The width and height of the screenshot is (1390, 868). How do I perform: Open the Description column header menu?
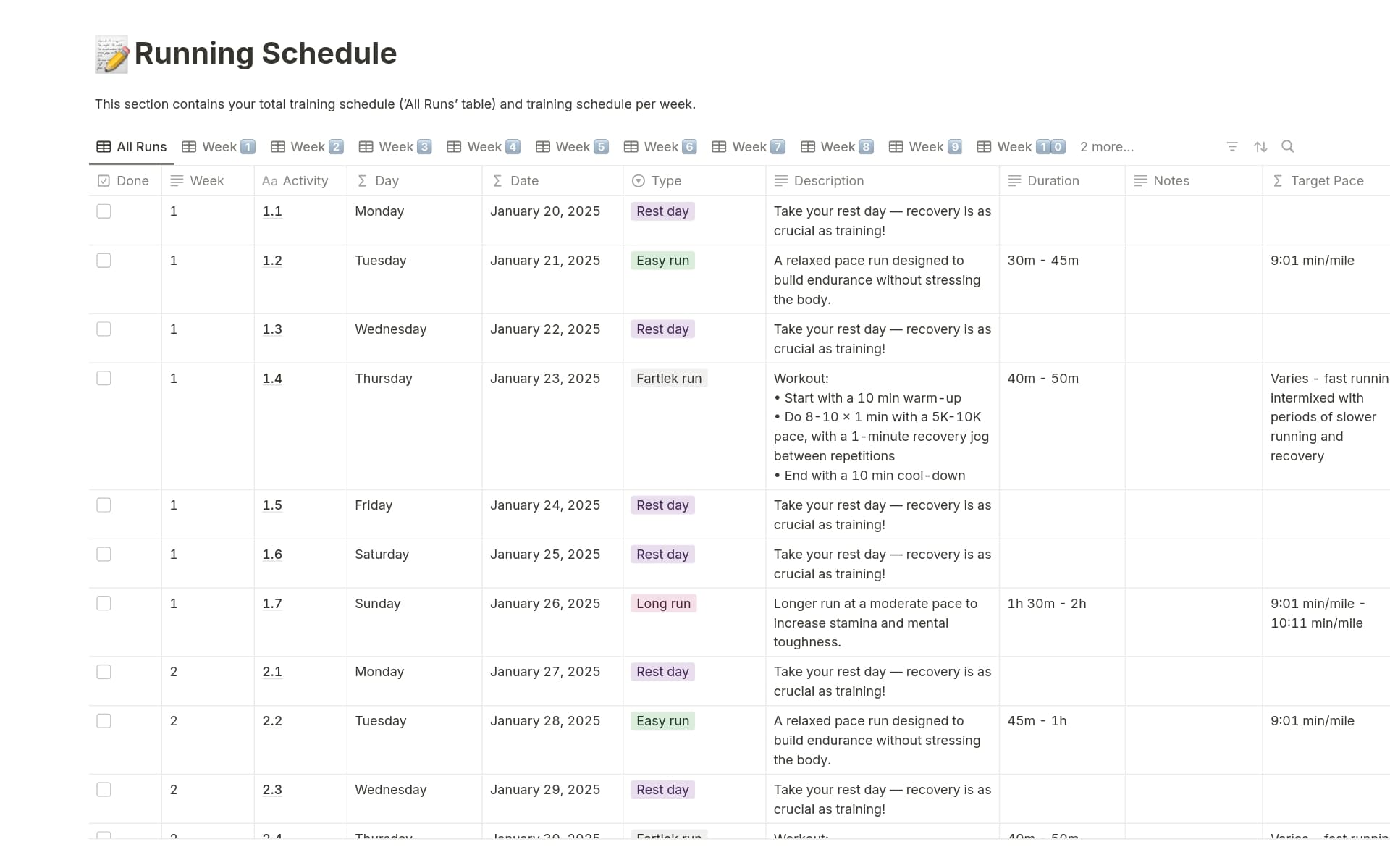(882, 181)
